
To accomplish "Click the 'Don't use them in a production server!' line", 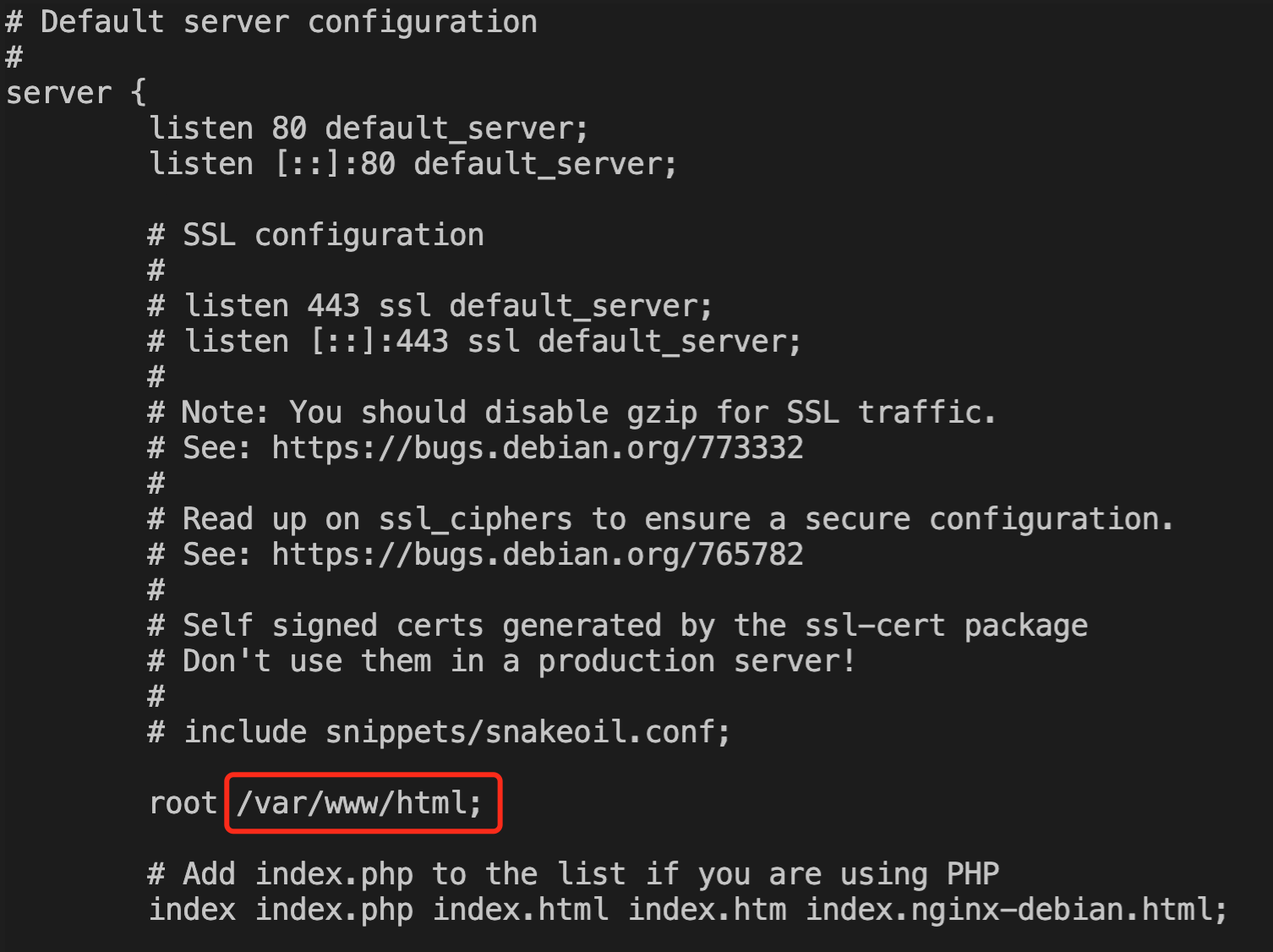I will pos(501,661).
